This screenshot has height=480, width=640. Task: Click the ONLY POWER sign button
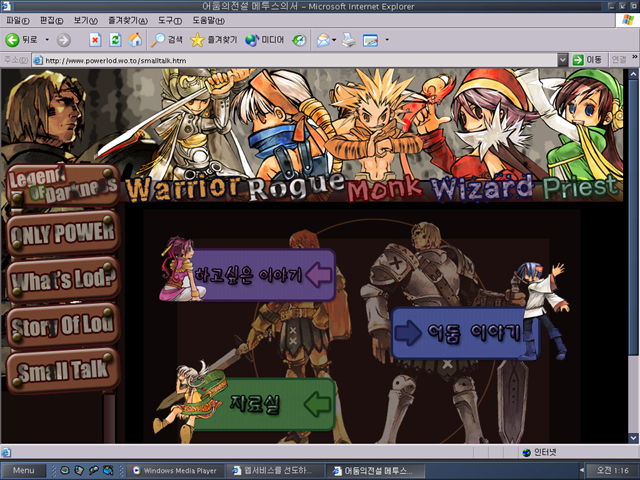tap(62, 234)
